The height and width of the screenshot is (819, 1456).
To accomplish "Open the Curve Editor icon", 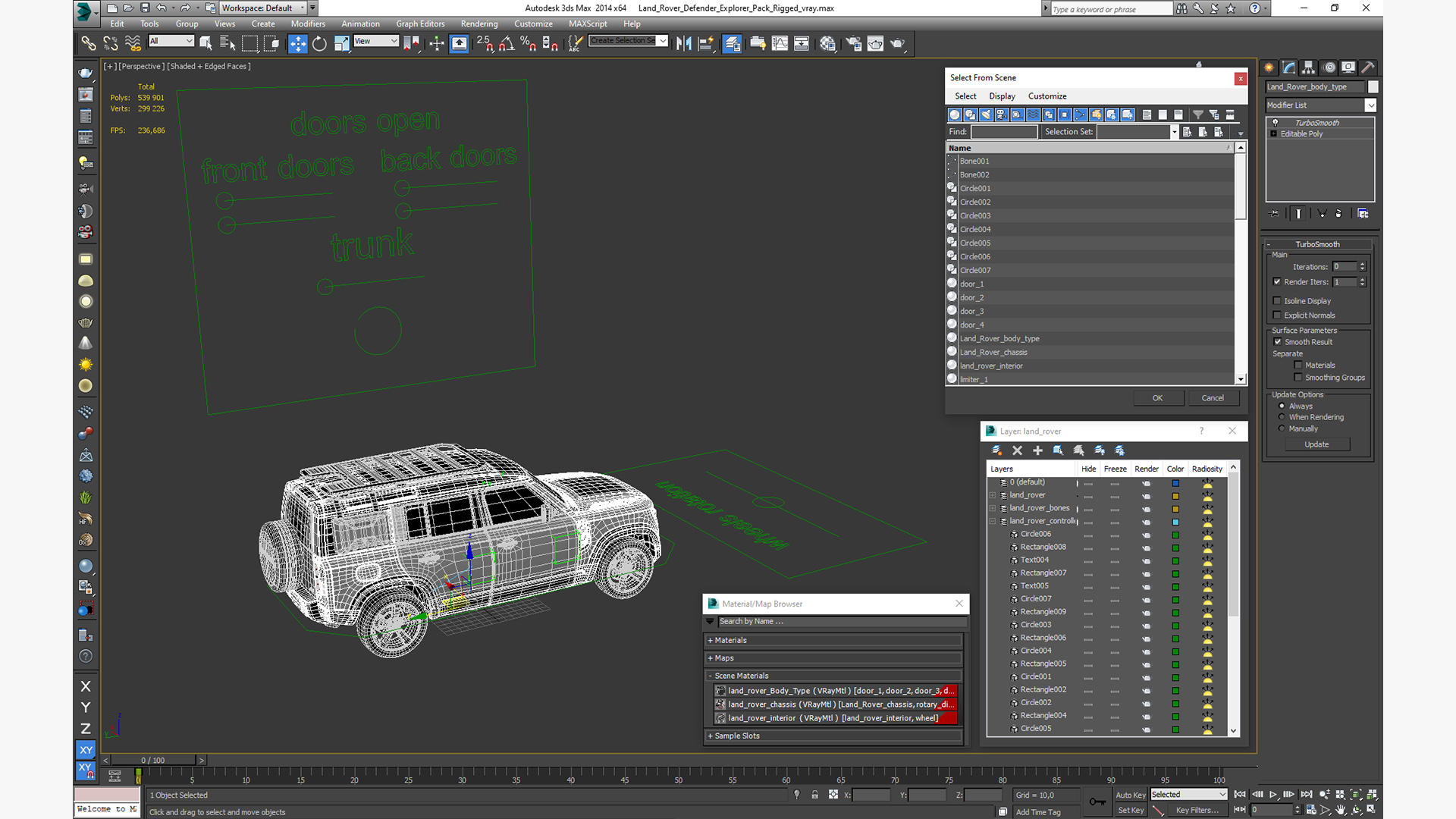I will click(780, 43).
